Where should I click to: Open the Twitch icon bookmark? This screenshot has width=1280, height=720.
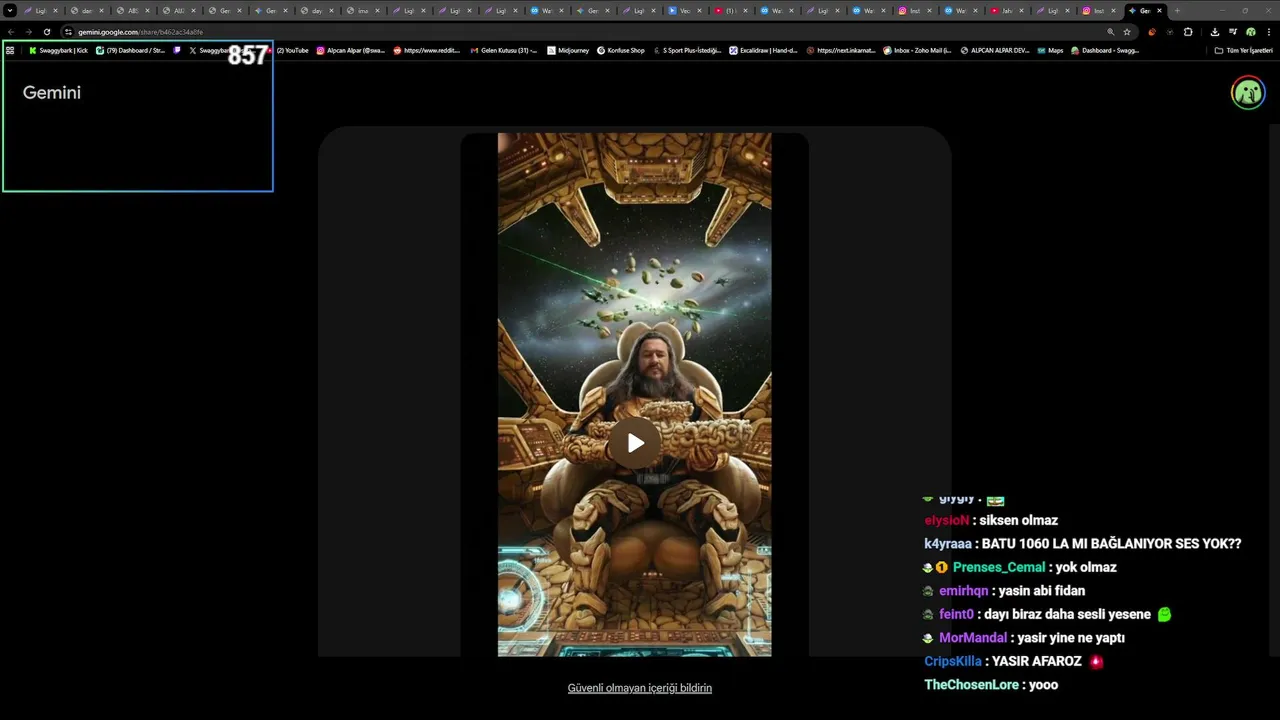click(x=177, y=50)
